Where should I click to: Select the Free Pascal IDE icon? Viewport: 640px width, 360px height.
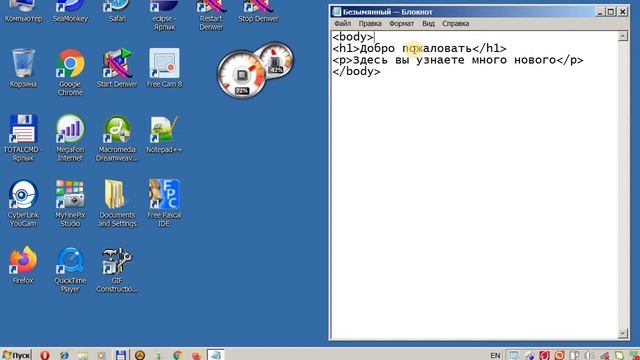coord(164,203)
